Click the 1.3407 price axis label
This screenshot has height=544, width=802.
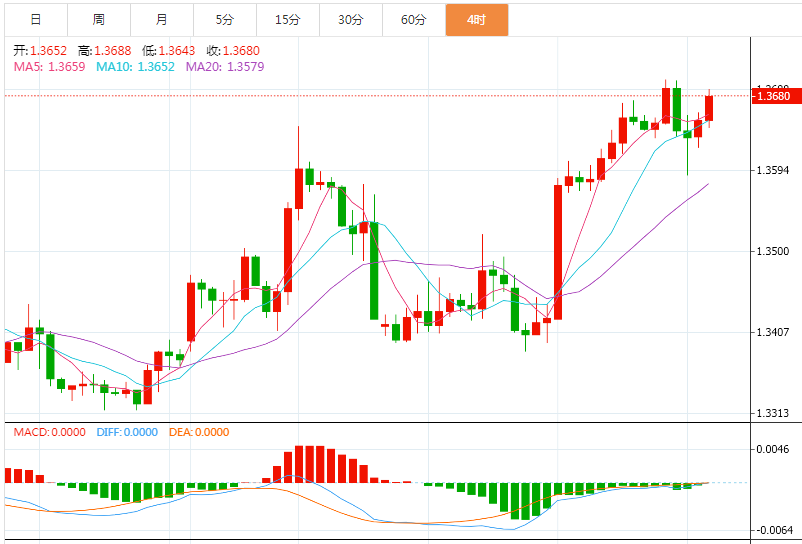(x=772, y=332)
